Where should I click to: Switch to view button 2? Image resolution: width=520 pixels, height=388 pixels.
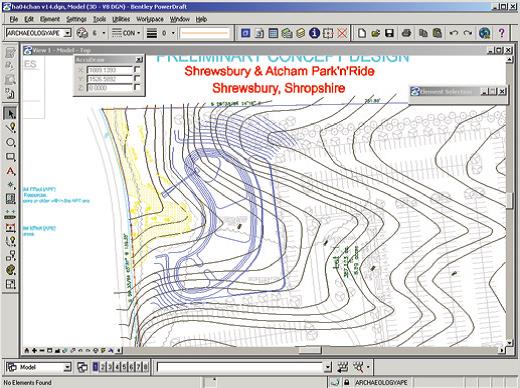103,367
